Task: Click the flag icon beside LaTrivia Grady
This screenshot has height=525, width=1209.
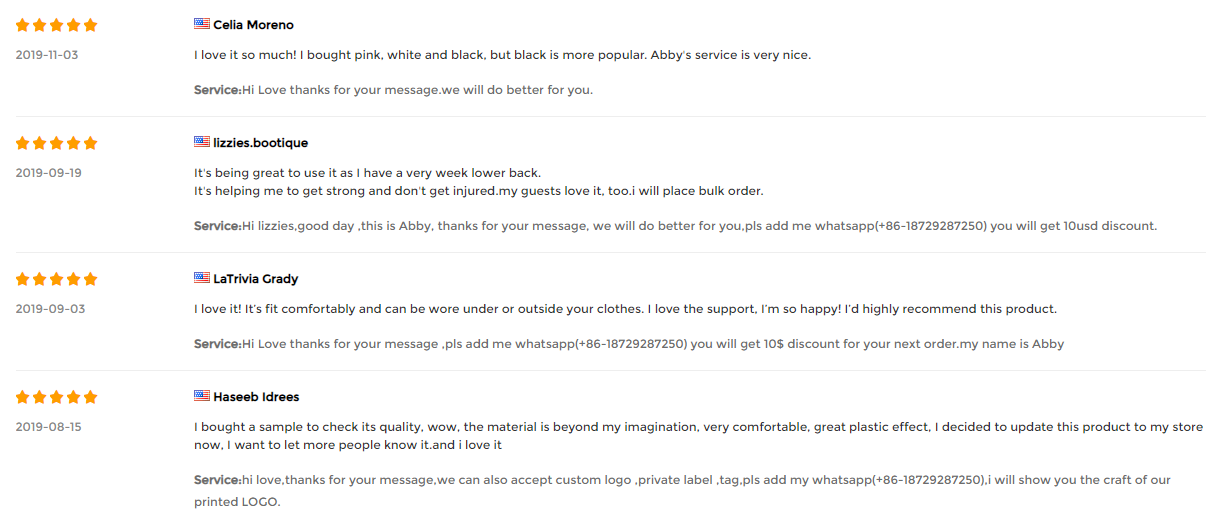Action: click(x=201, y=278)
